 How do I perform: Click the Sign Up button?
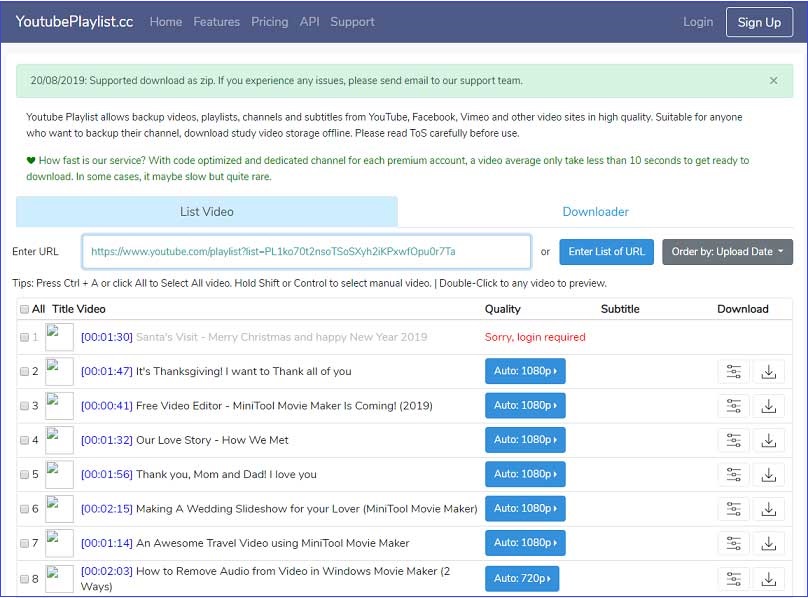coord(759,22)
